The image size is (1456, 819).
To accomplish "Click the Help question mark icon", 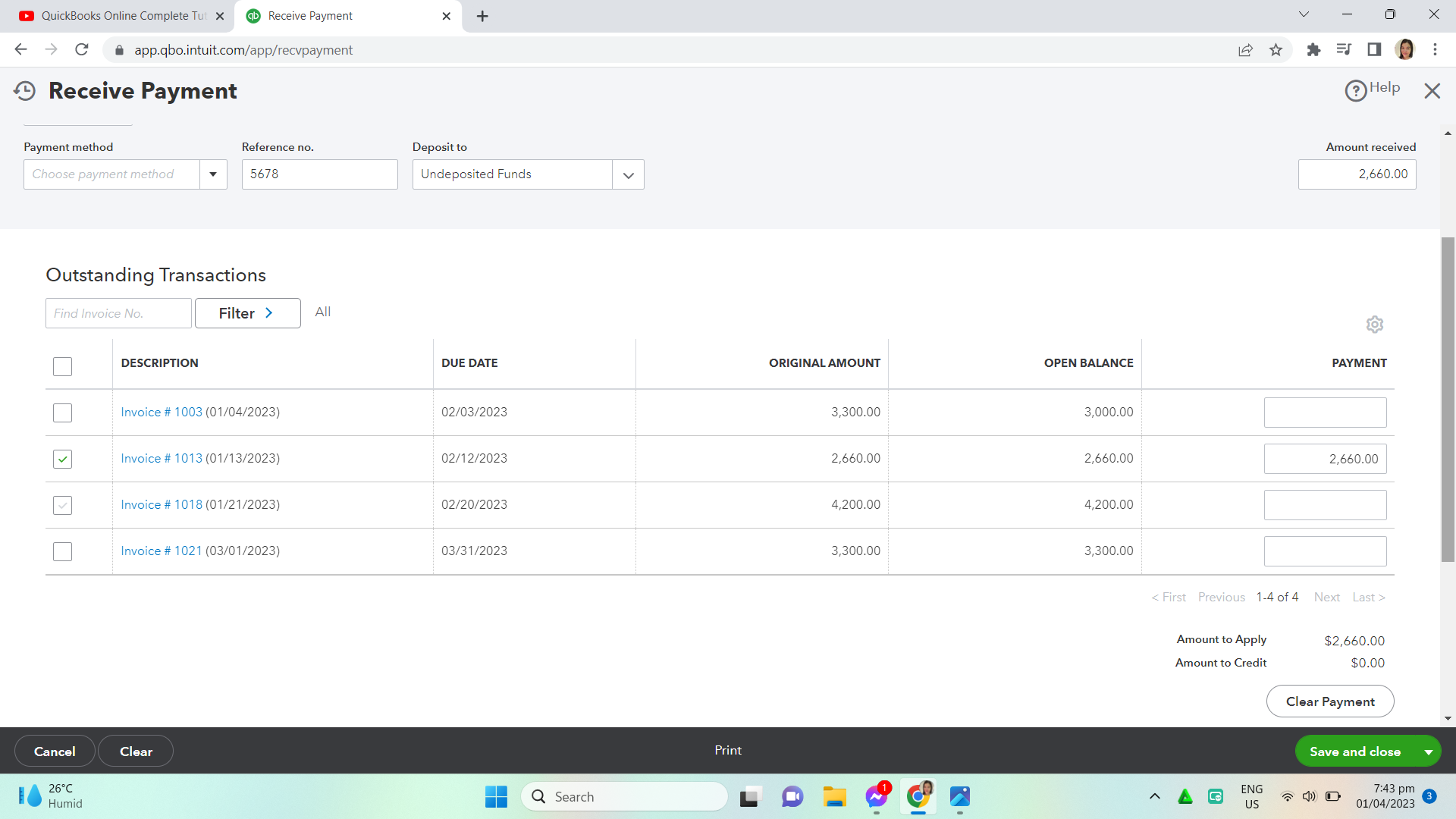I will 1355,90.
